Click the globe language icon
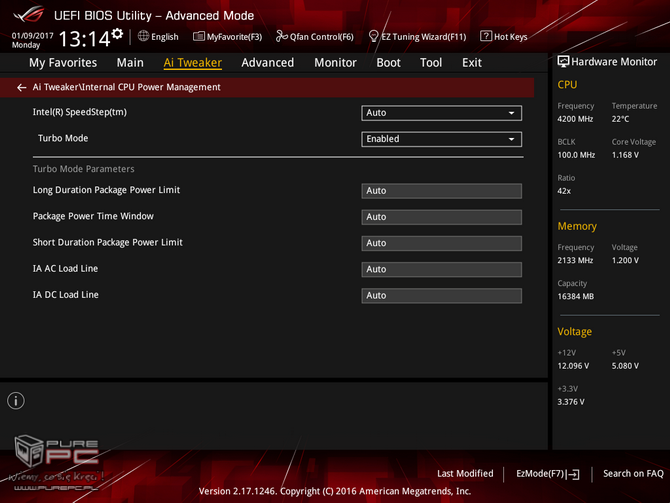 tap(143, 36)
